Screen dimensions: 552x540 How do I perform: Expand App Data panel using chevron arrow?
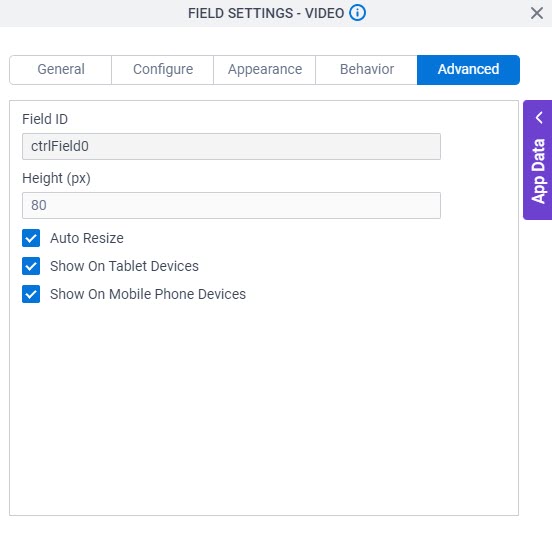click(539, 118)
